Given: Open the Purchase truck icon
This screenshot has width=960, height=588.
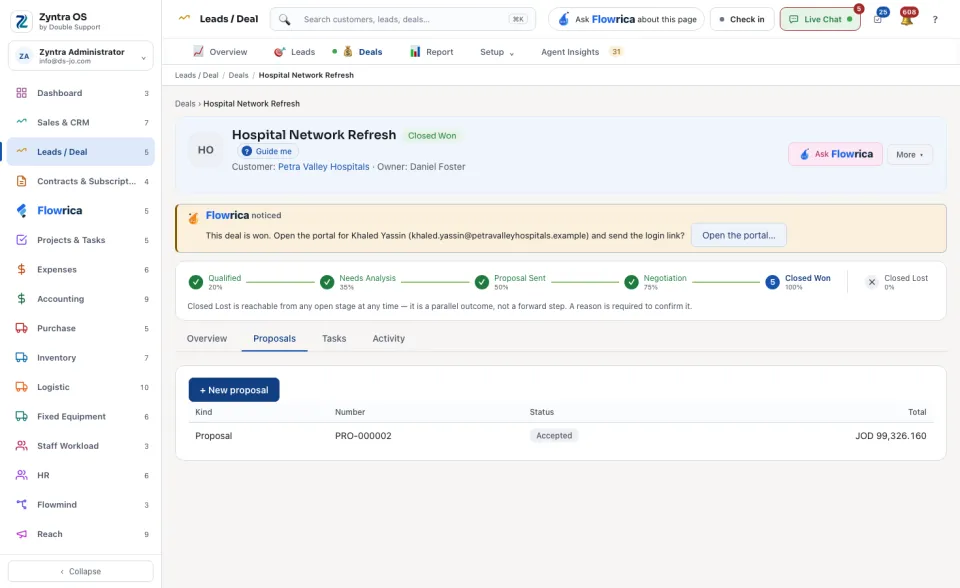Looking at the screenshot, I should click(21, 328).
